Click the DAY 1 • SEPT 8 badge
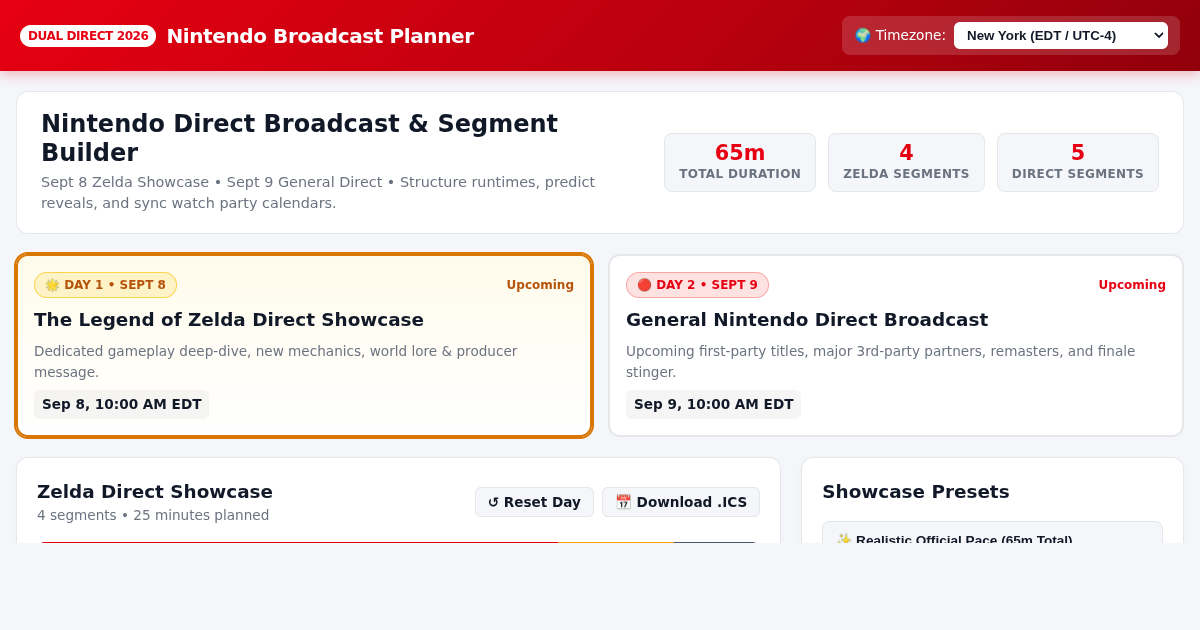The image size is (1200, 630). coord(105,285)
